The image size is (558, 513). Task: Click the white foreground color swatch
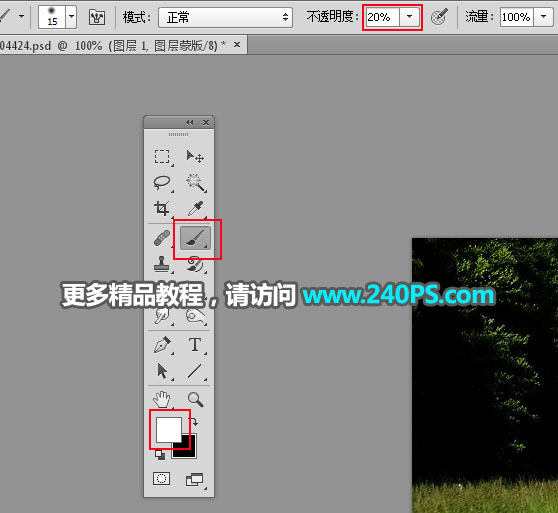pos(169,429)
